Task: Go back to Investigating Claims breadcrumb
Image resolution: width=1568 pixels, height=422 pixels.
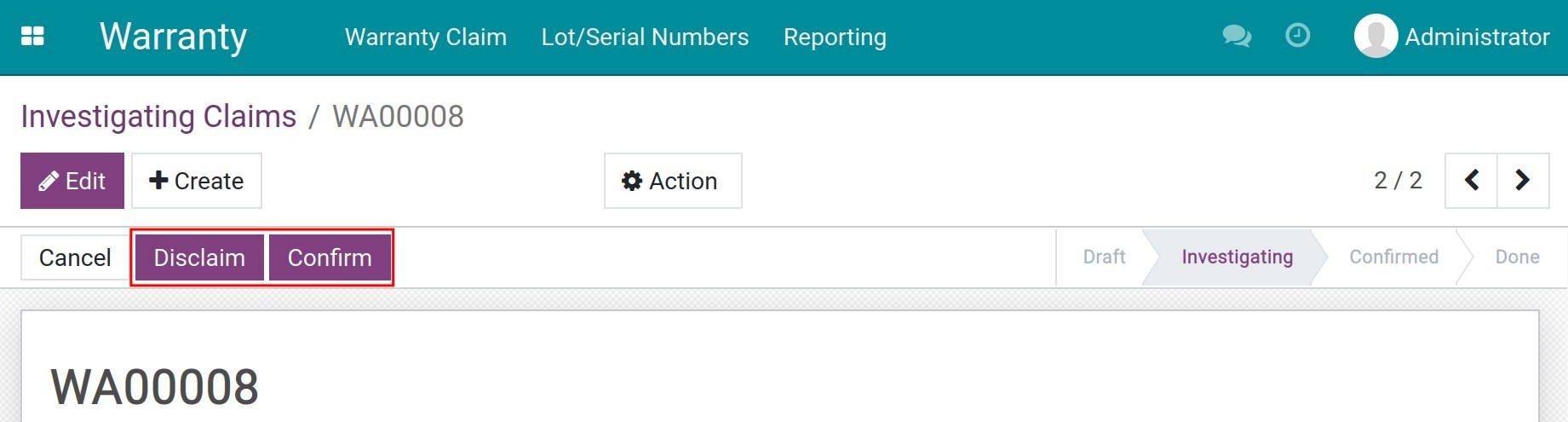Action: pos(158,117)
